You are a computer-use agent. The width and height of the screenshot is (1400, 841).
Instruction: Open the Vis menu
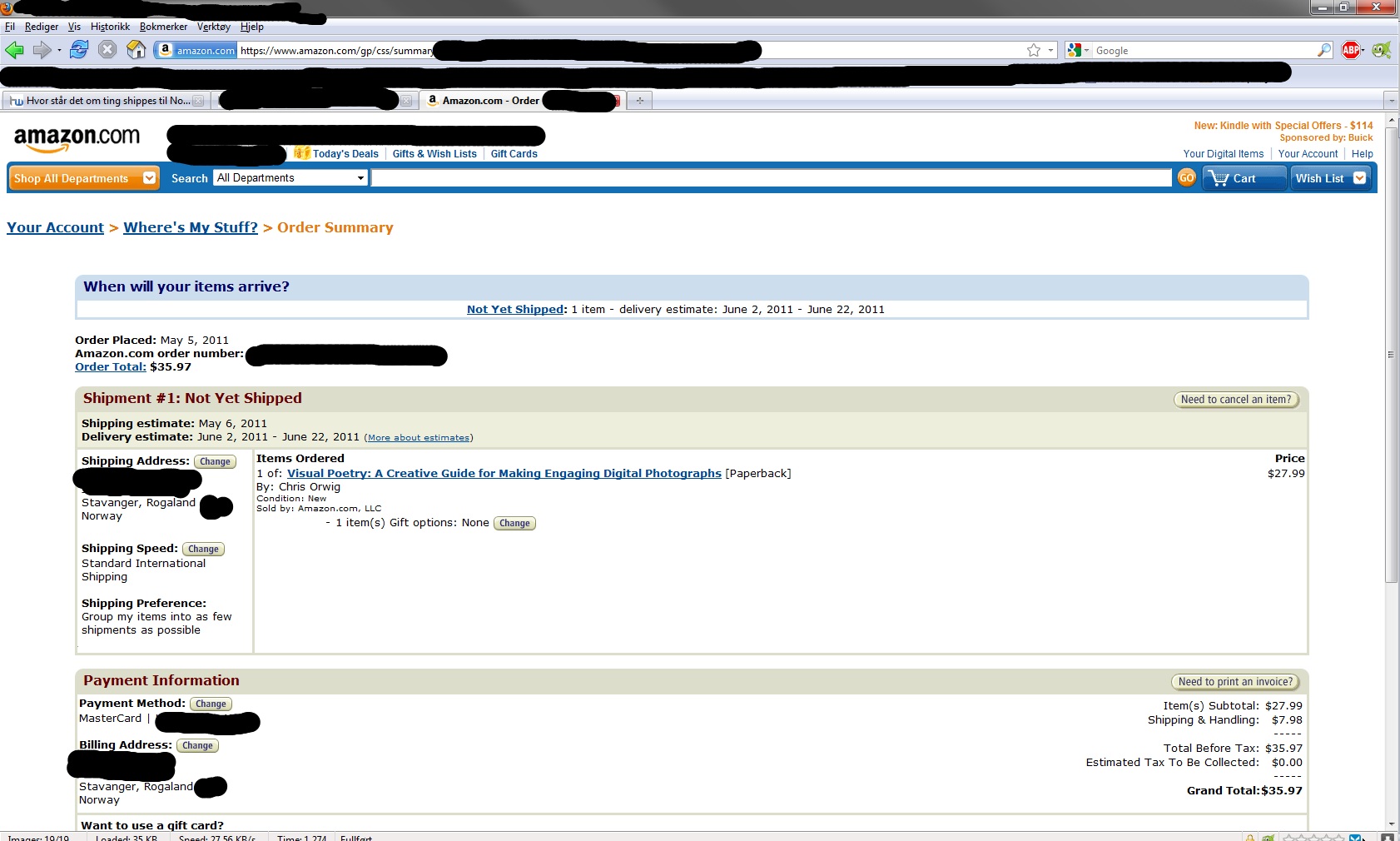(74, 27)
